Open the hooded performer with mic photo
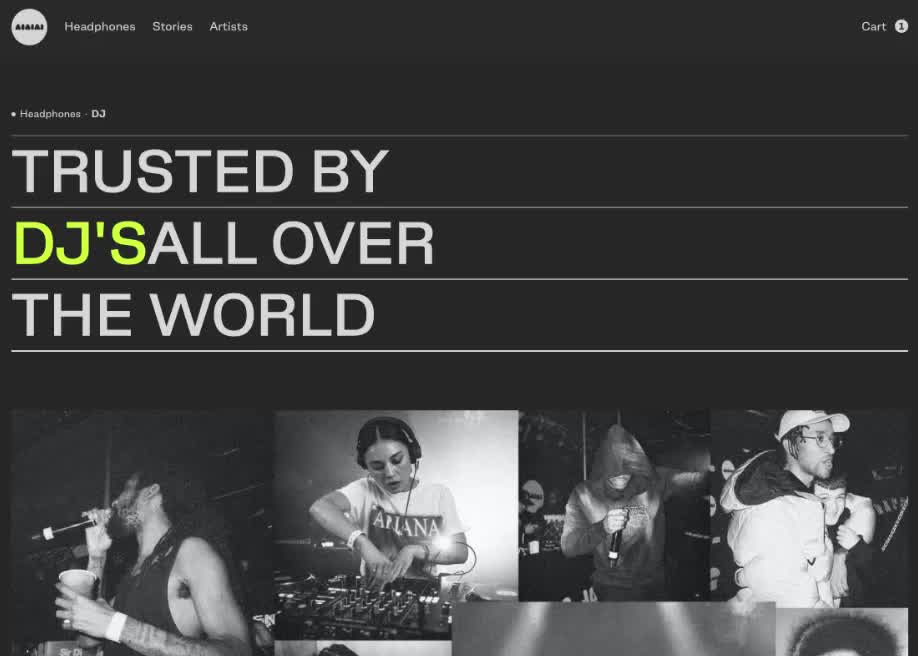 coord(614,505)
